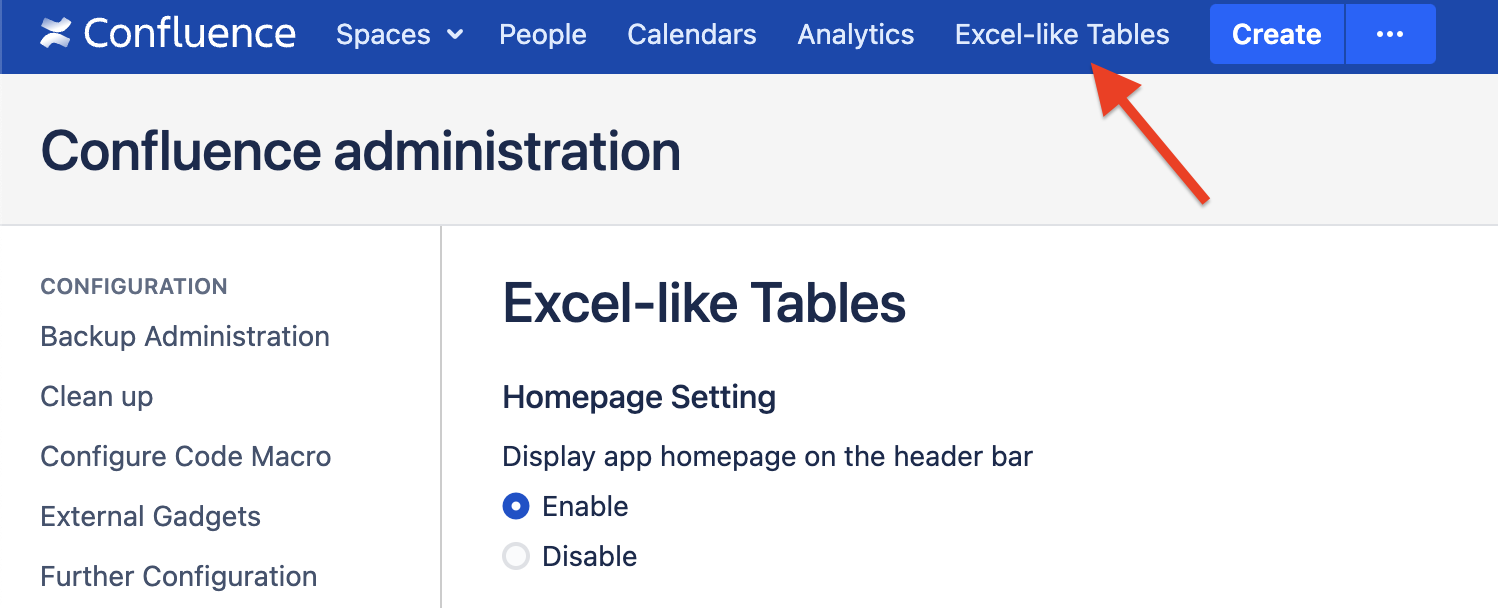Select the Enable radio button

[x=516, y=507]
